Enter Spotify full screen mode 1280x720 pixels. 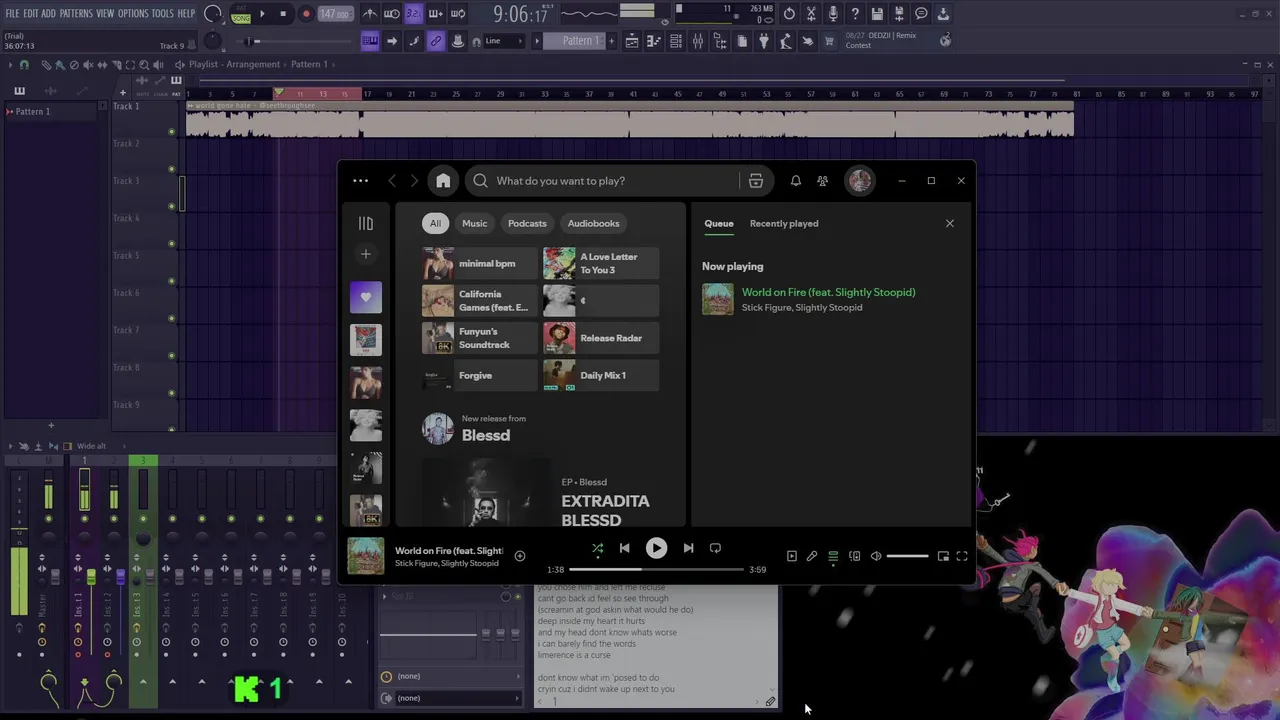(962, 556)
